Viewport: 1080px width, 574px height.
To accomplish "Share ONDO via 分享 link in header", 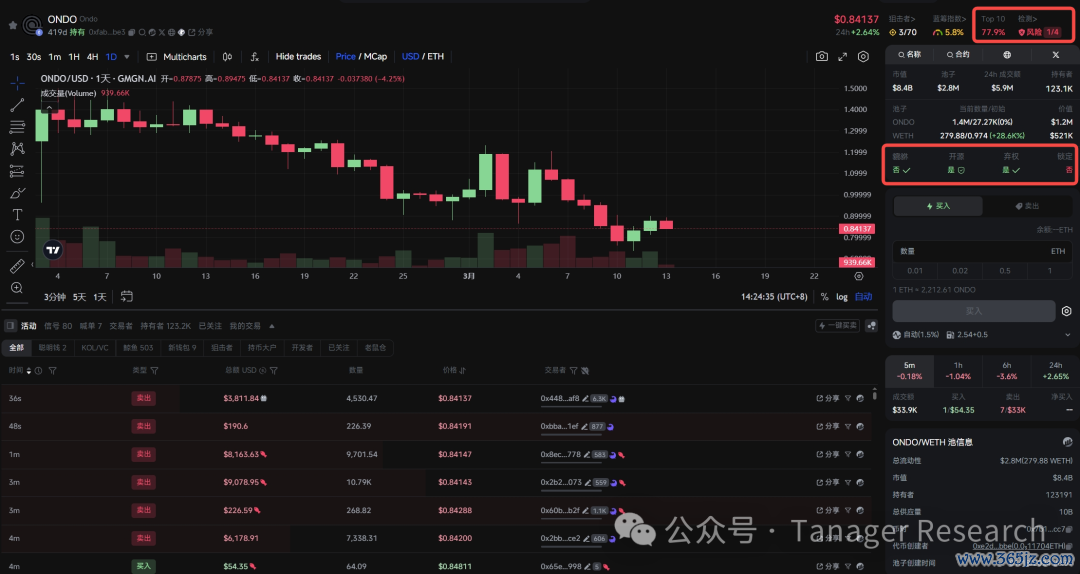I will (200, 32).
